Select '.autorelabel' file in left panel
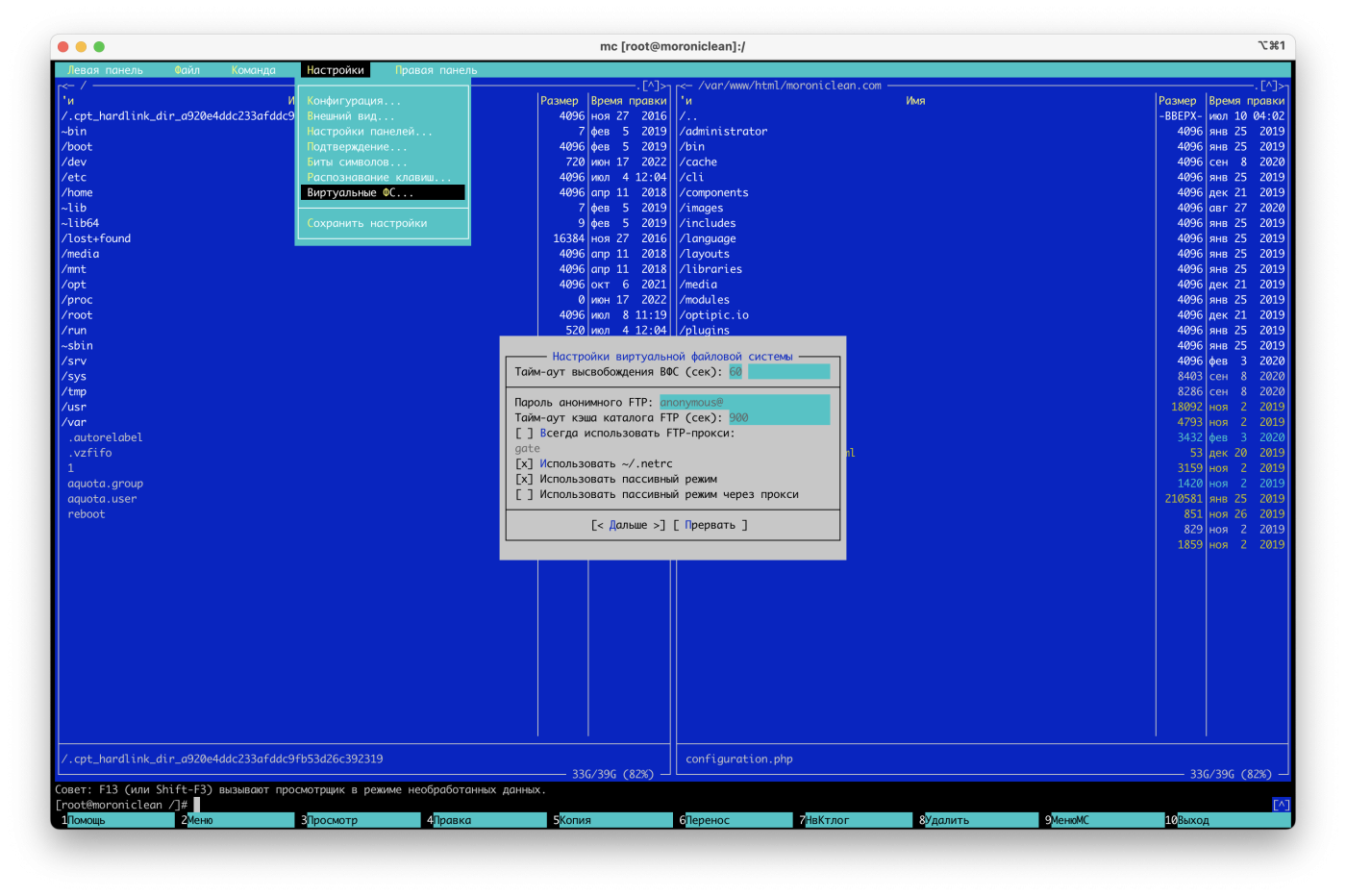The image size is (1346, 896). click(x=105, y=438)
